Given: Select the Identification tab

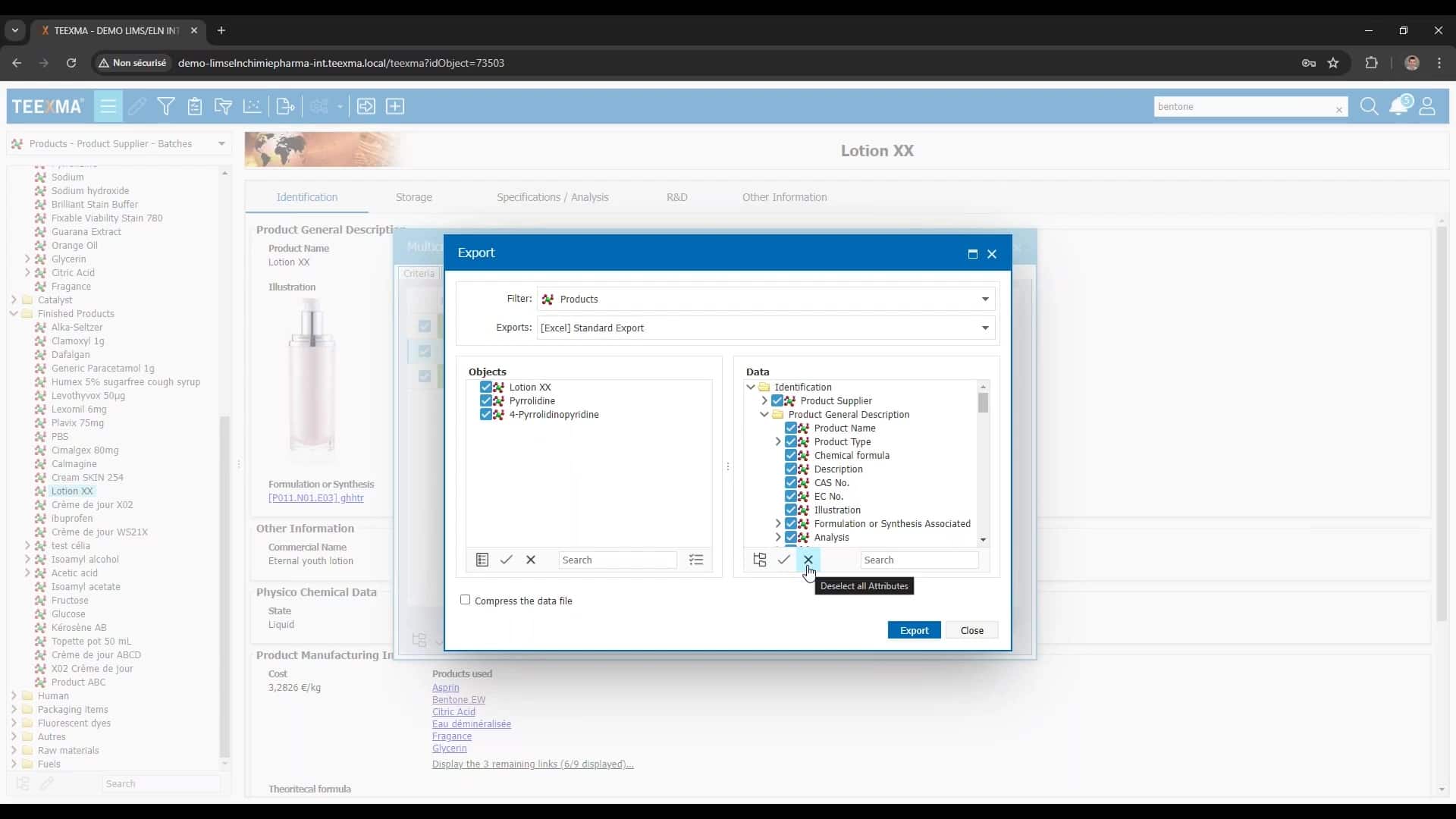Looking at the screenshot, I should click(307, 197).
